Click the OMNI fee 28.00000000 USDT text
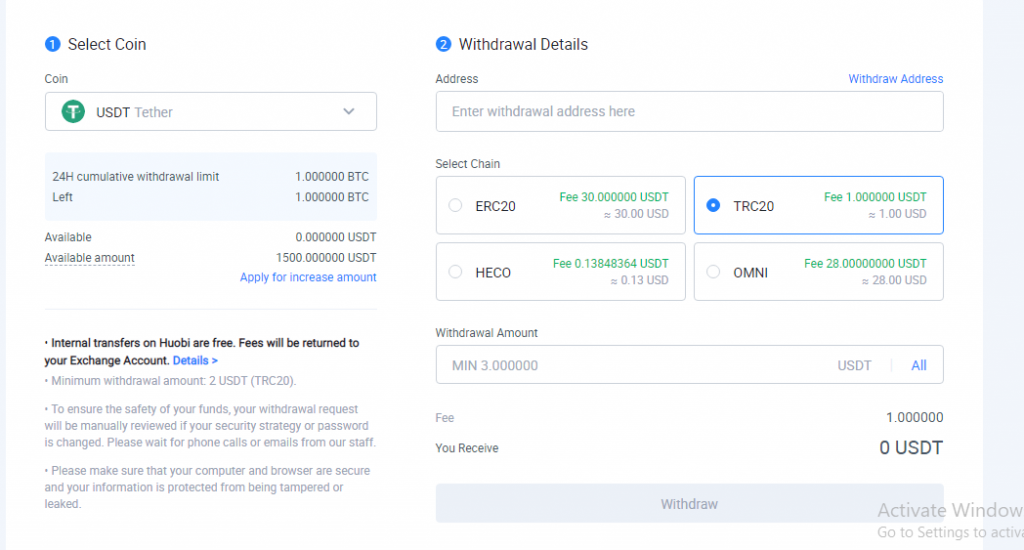The image size is (1024, 550). tap(865, 263)
